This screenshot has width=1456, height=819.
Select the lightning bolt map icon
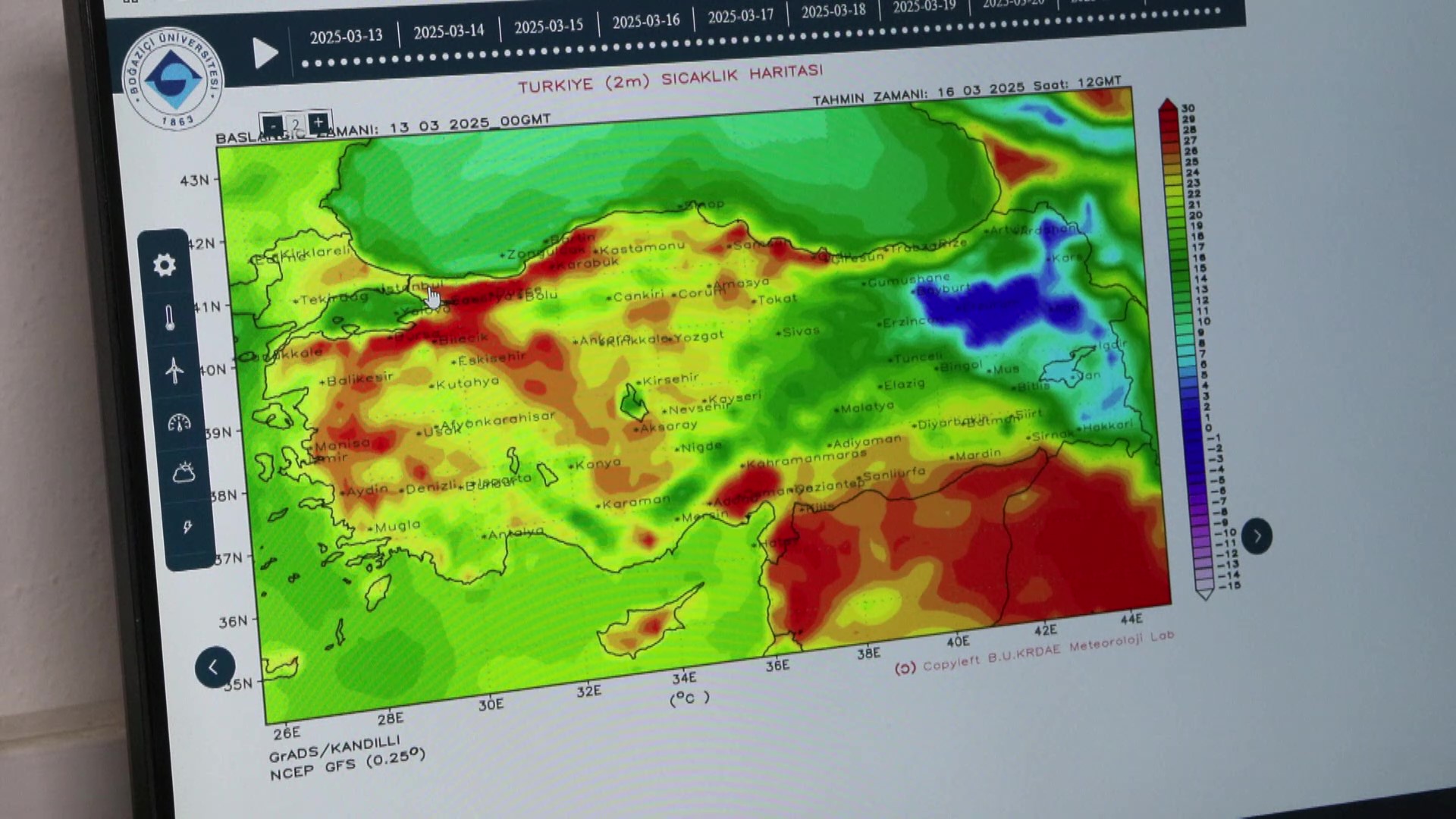point(187,526)
